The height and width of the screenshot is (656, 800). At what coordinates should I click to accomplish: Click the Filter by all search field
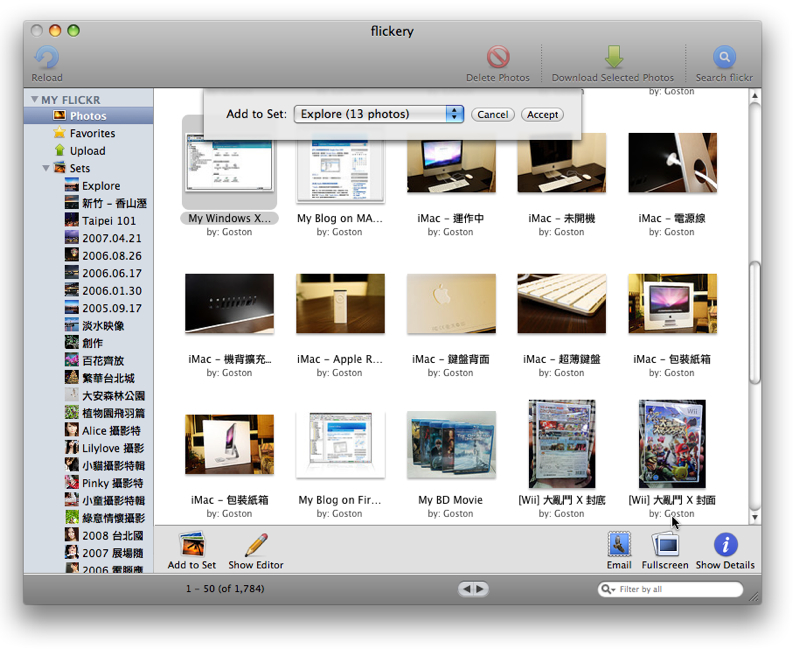[670, 589]
